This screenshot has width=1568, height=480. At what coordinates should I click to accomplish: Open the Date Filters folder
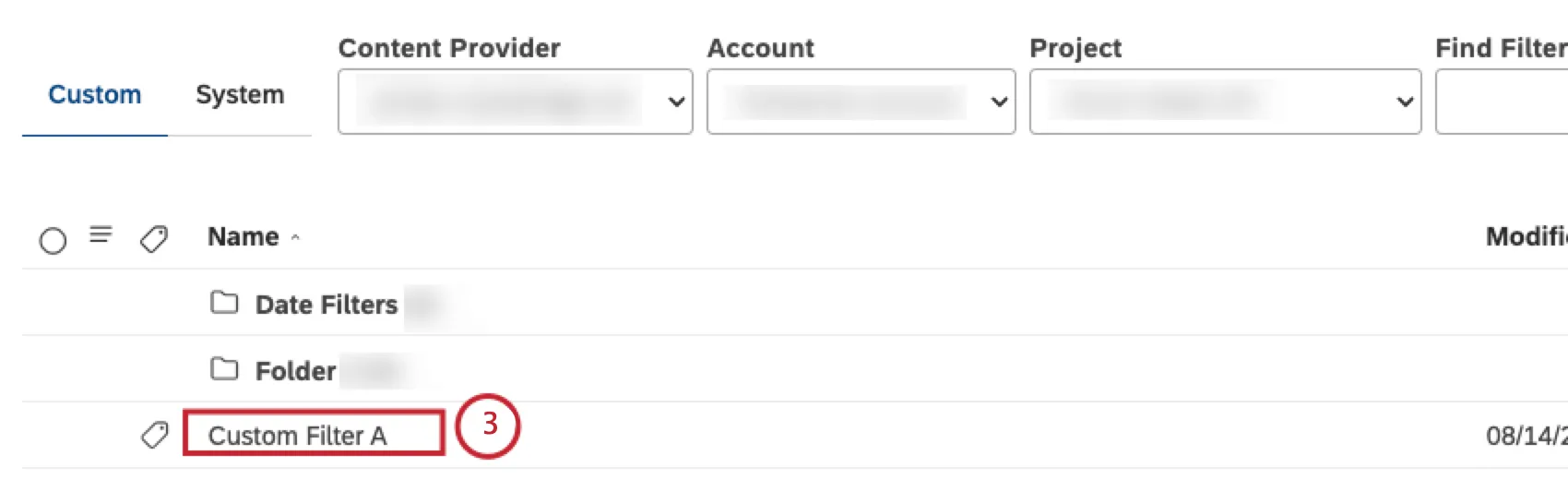[326, 305]
